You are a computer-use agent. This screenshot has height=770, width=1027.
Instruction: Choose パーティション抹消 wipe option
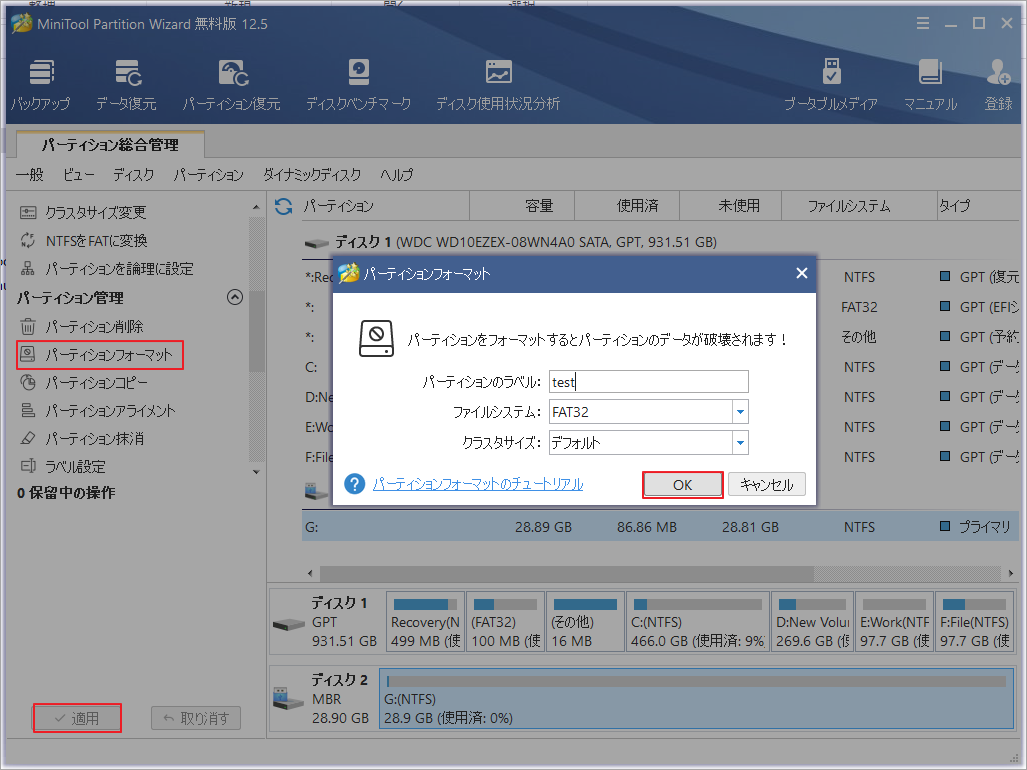82,439
